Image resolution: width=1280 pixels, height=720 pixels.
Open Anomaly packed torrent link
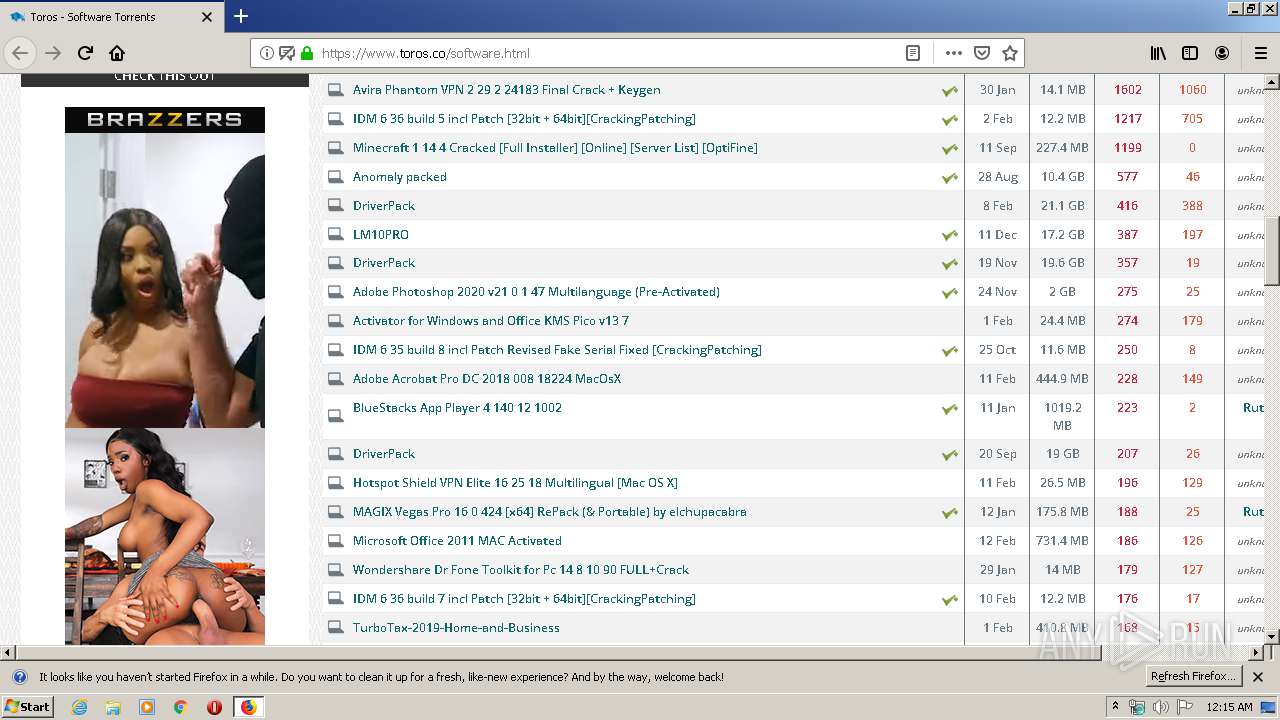[x=399, y=177]
